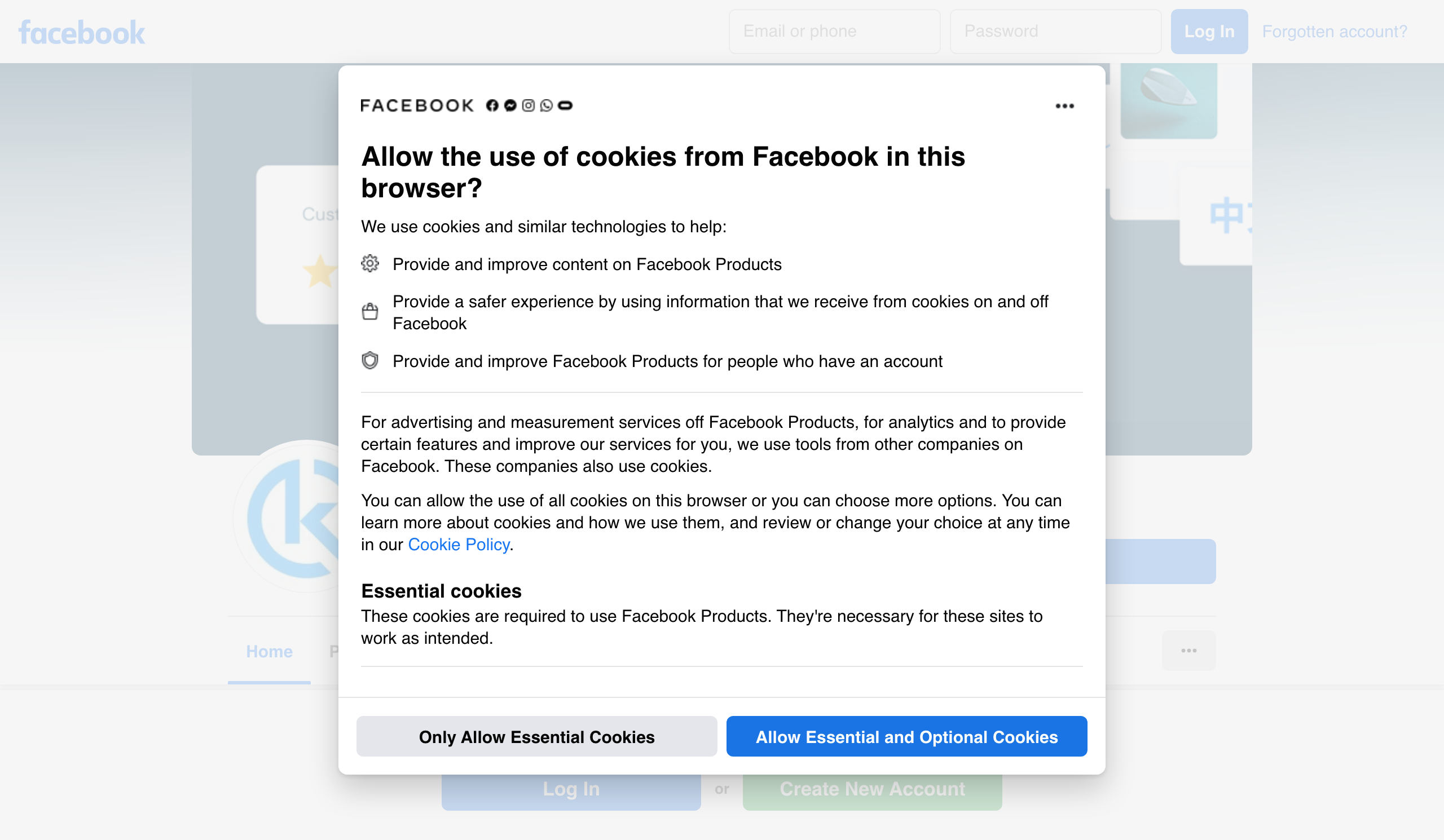The height and width of the screenshot is (840, 1444).
Task: Switch to the Home tab on page
Action: [269, 651]
